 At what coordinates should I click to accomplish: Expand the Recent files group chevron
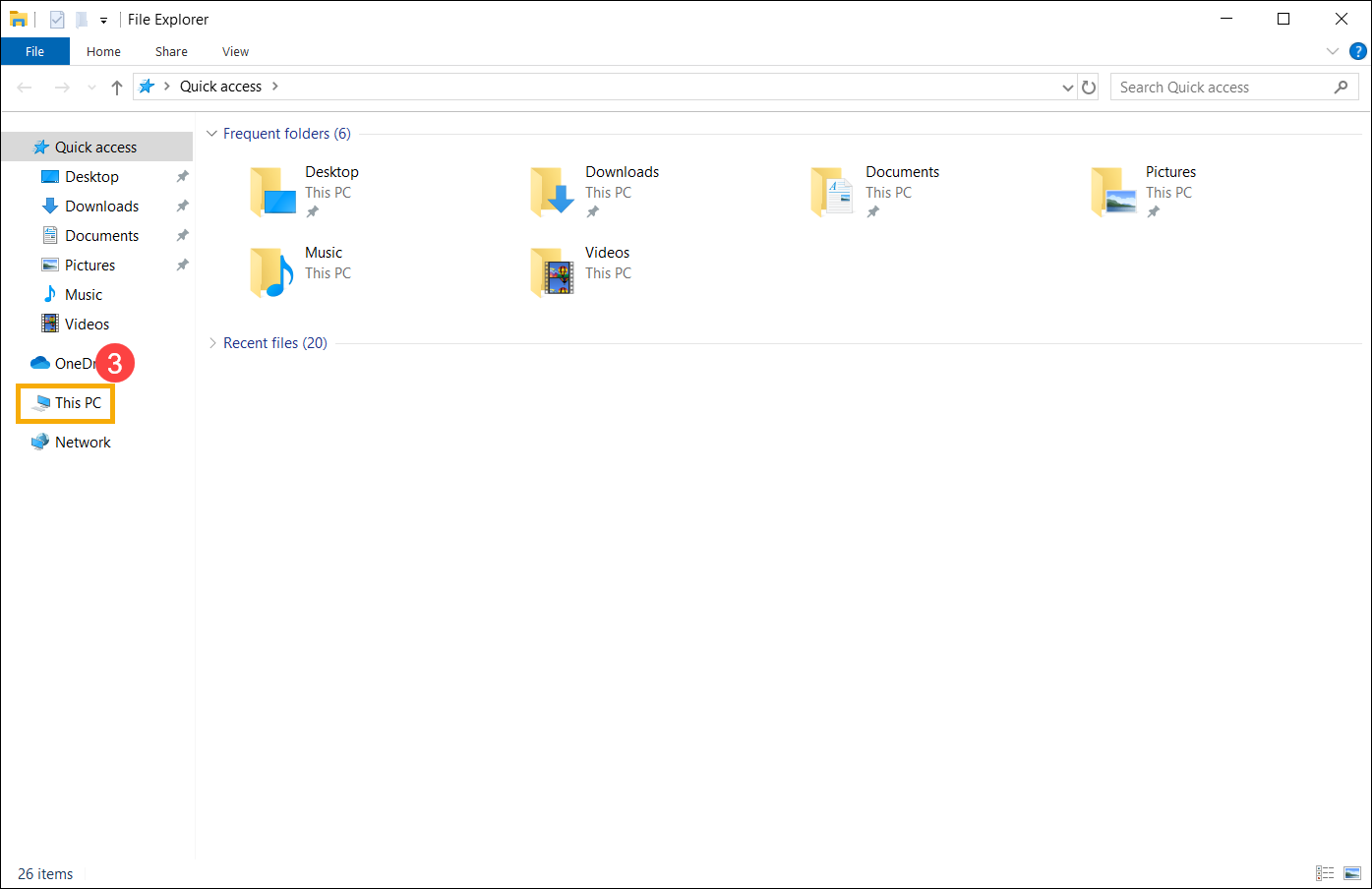pyautogui.click(x=212, y=343)
